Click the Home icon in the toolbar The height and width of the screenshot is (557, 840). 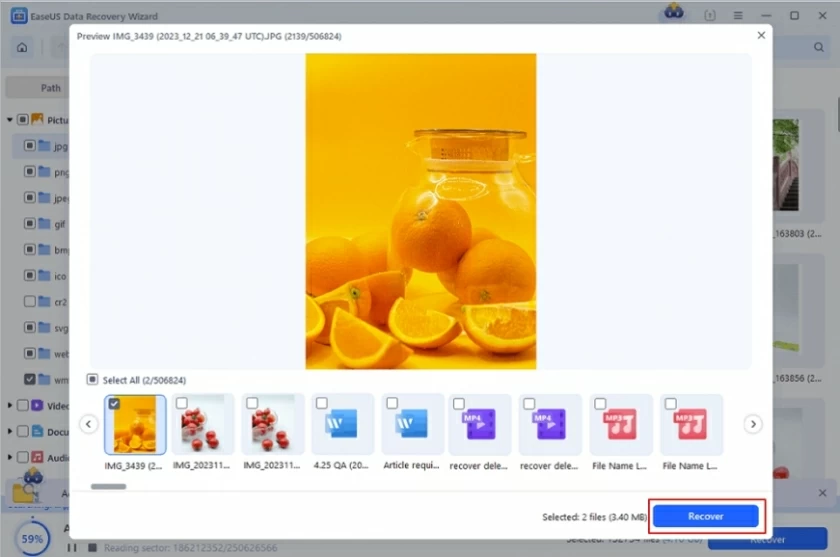pyautogui.click(x=22, y=47)
